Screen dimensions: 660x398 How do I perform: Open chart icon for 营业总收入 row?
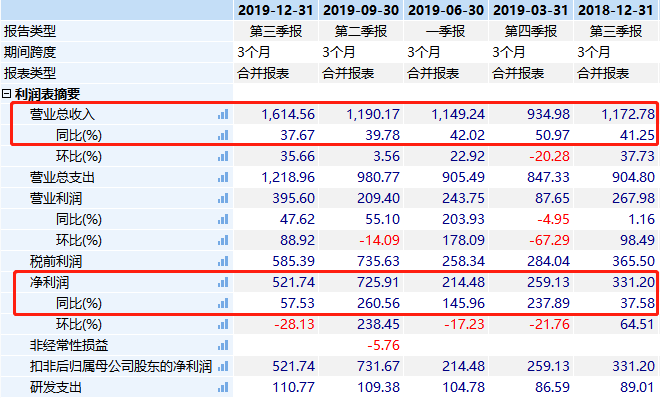pos(223,114)
